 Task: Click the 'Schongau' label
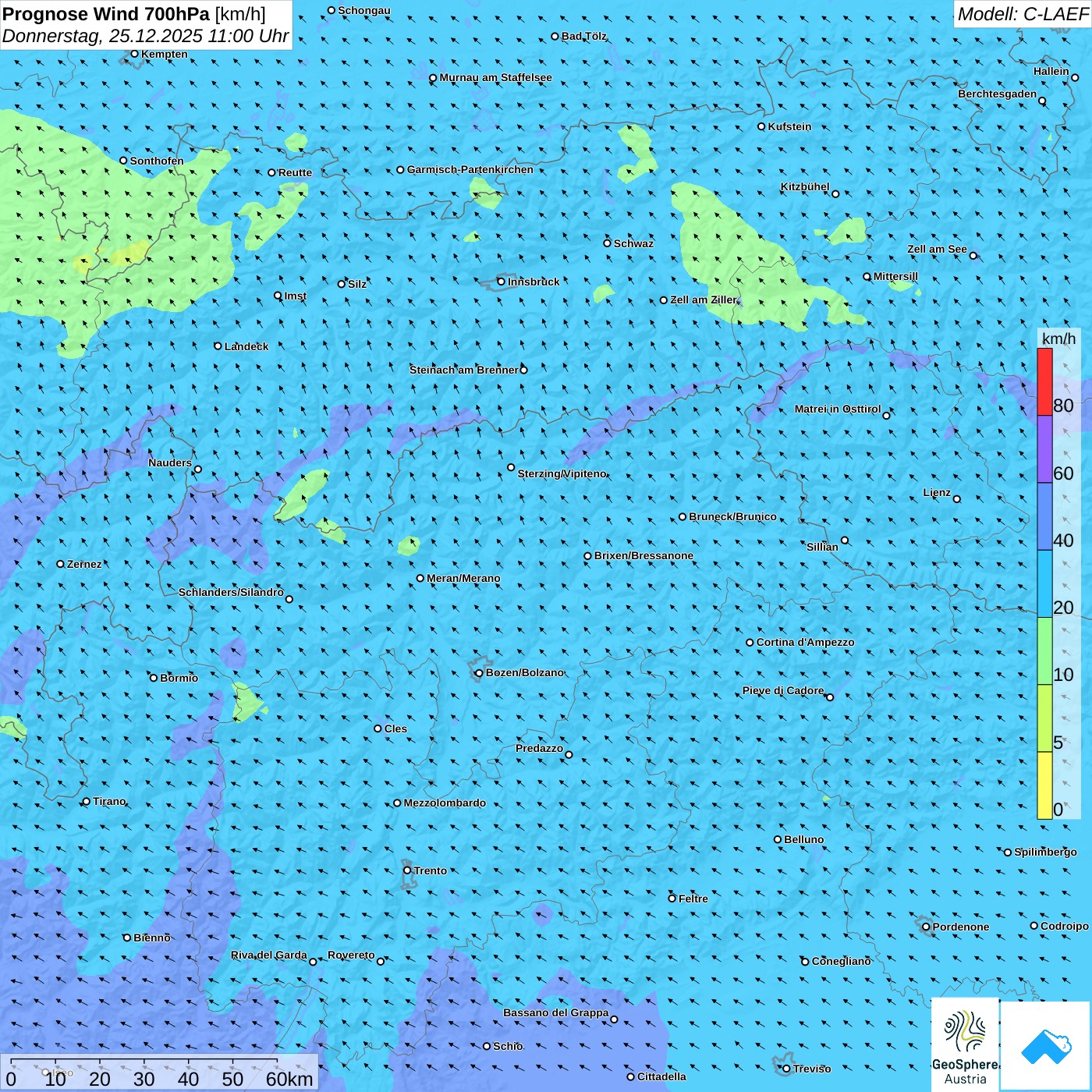coord(363,10)
